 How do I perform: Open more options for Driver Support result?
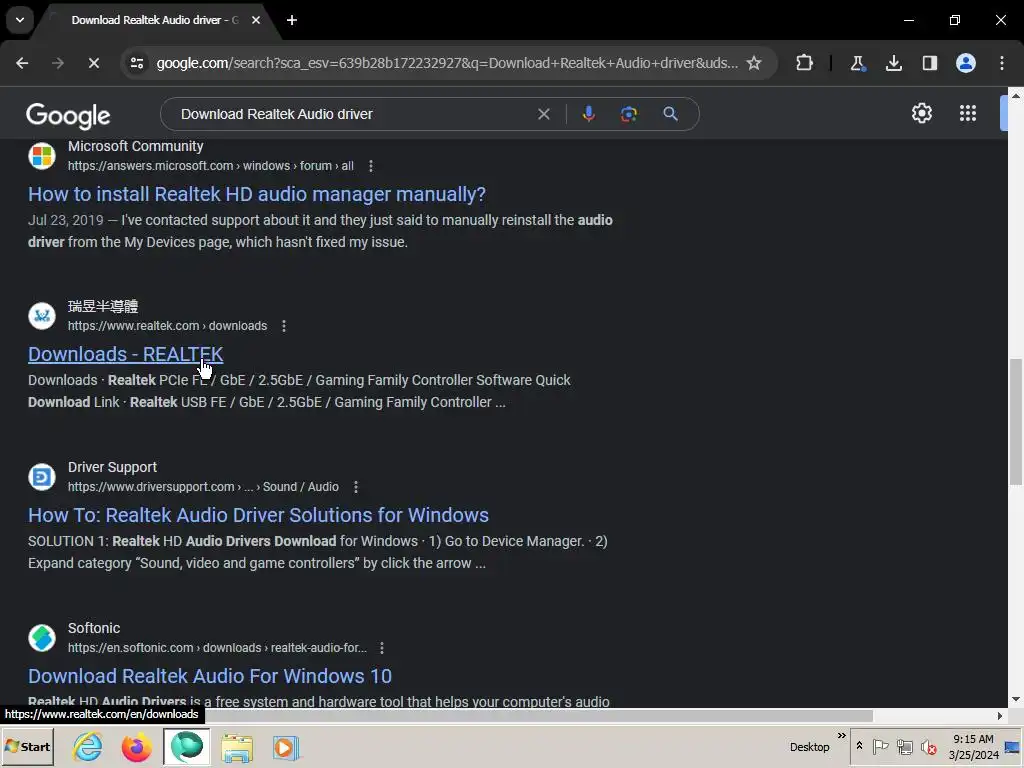pos(356,487)
